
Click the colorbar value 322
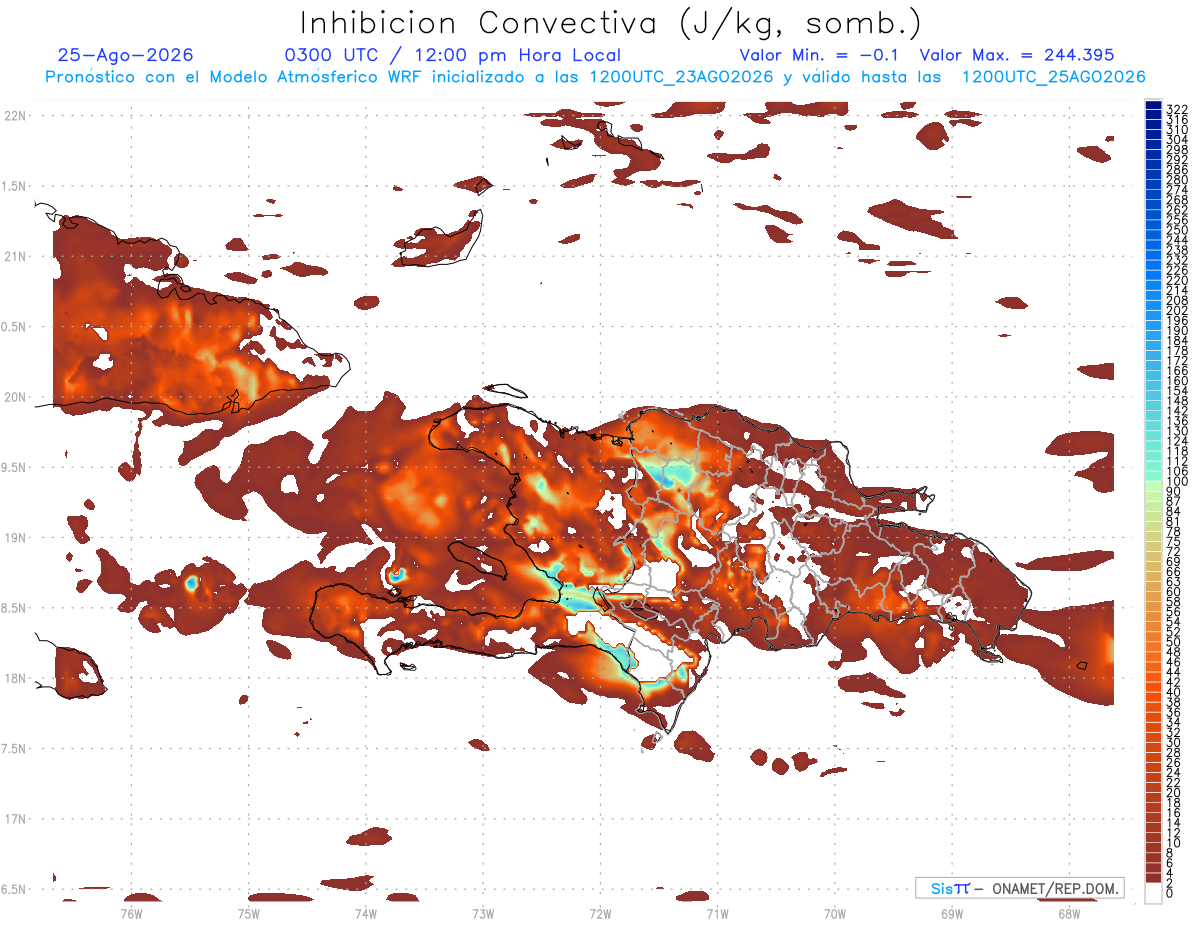(x=1177, y=108)
